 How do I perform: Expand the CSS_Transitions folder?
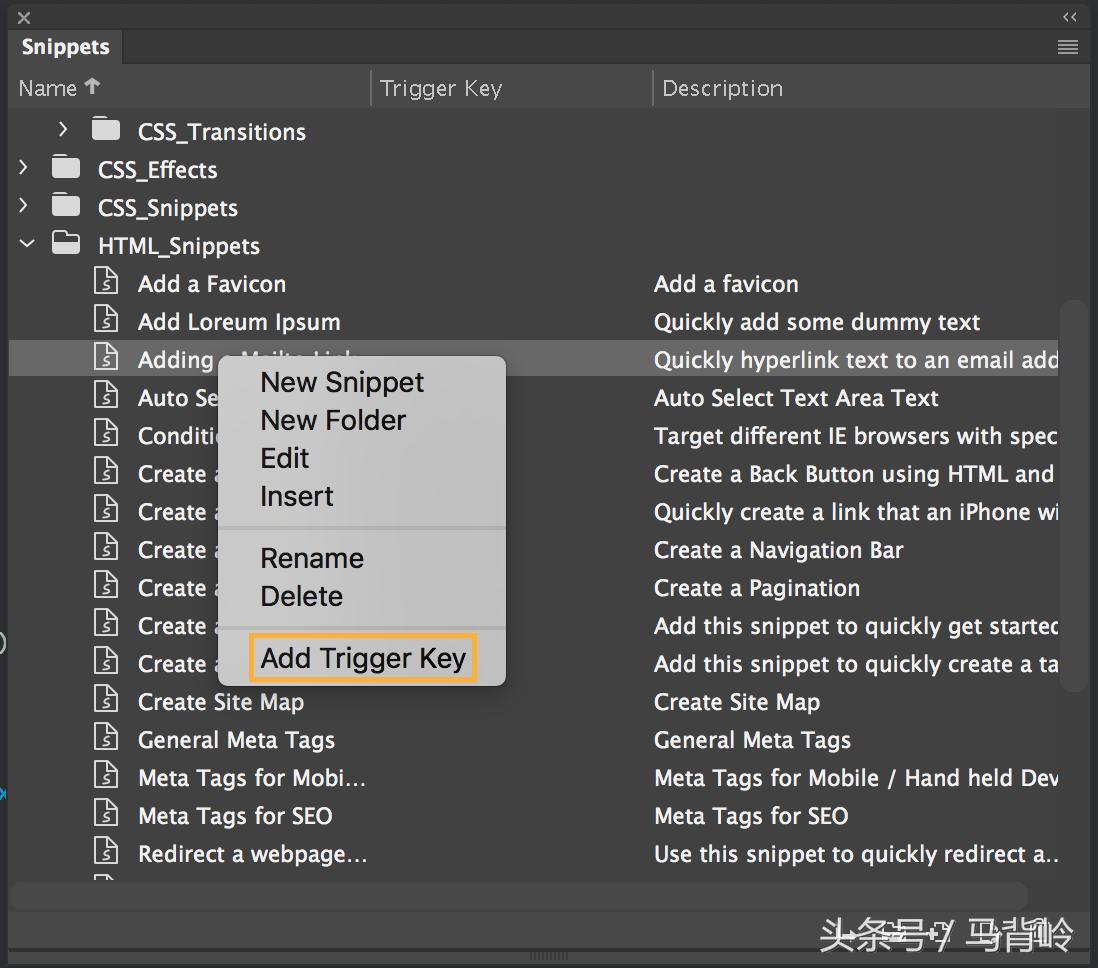(x=63, y=129)
